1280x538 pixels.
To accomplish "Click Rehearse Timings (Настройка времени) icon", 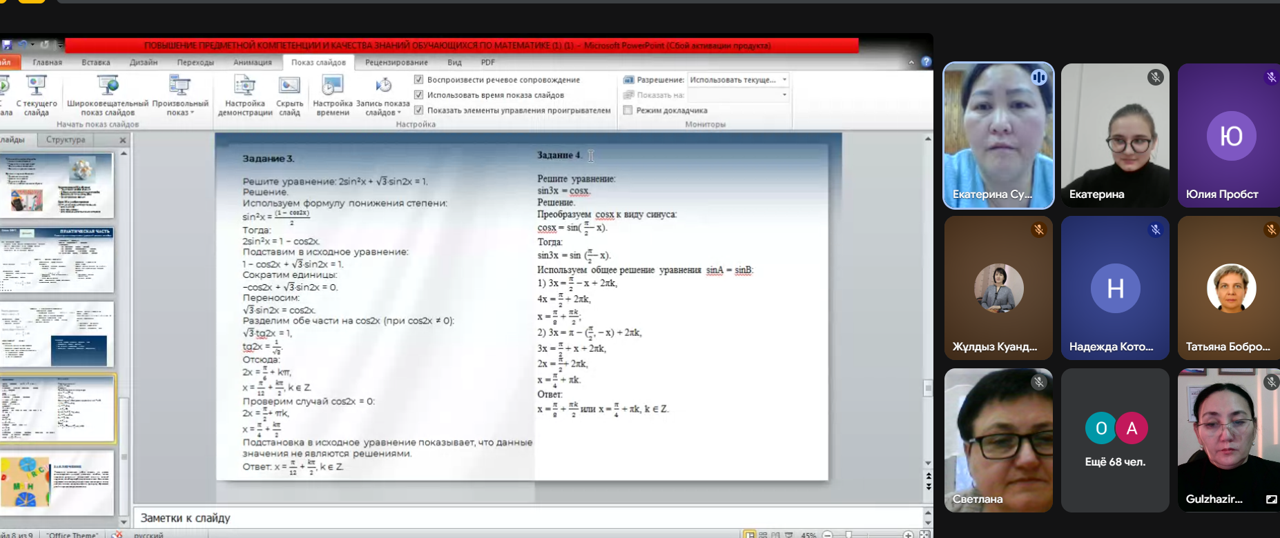I will [x=332, y=93].
